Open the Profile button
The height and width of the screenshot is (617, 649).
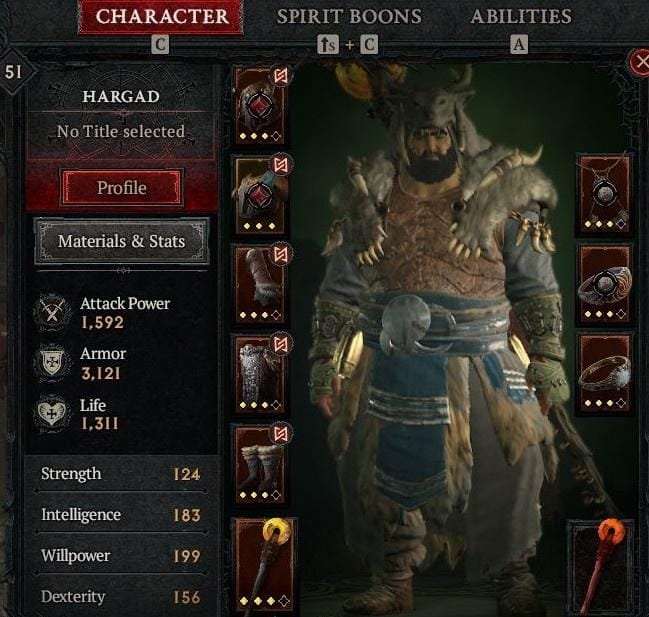(122, 188)
